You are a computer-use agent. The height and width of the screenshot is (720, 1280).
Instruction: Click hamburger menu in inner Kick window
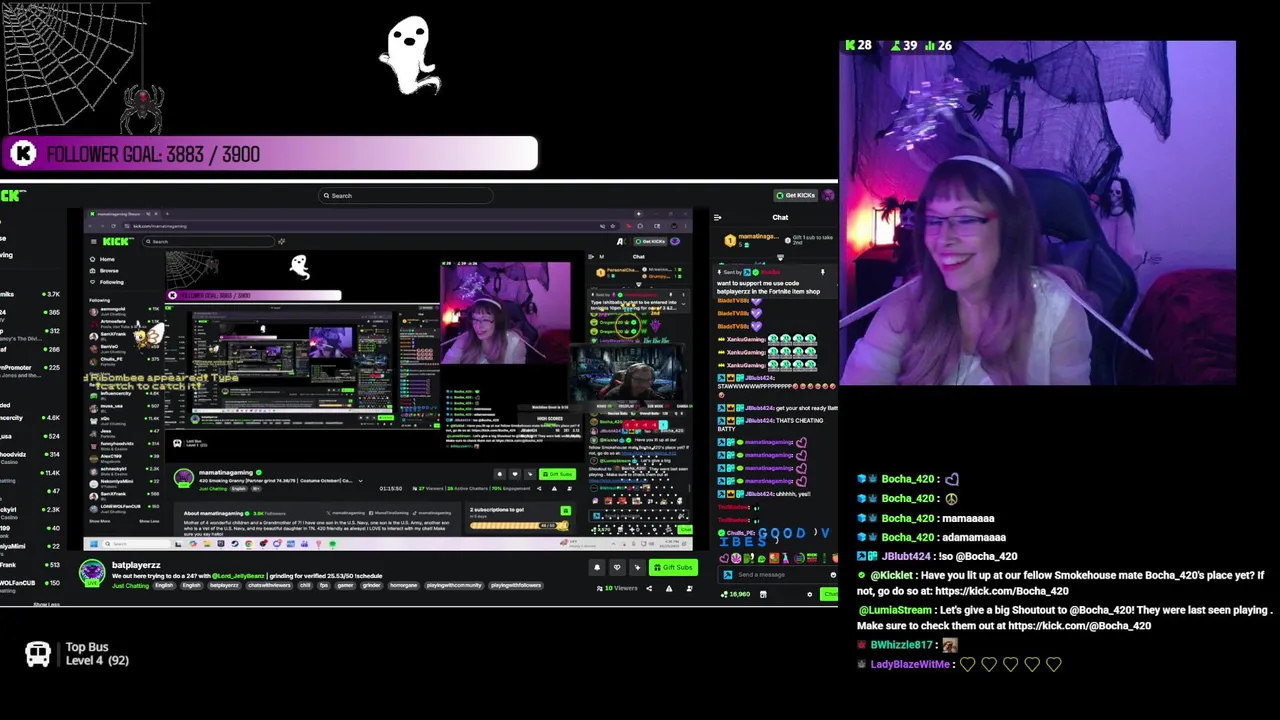(93, 241)
